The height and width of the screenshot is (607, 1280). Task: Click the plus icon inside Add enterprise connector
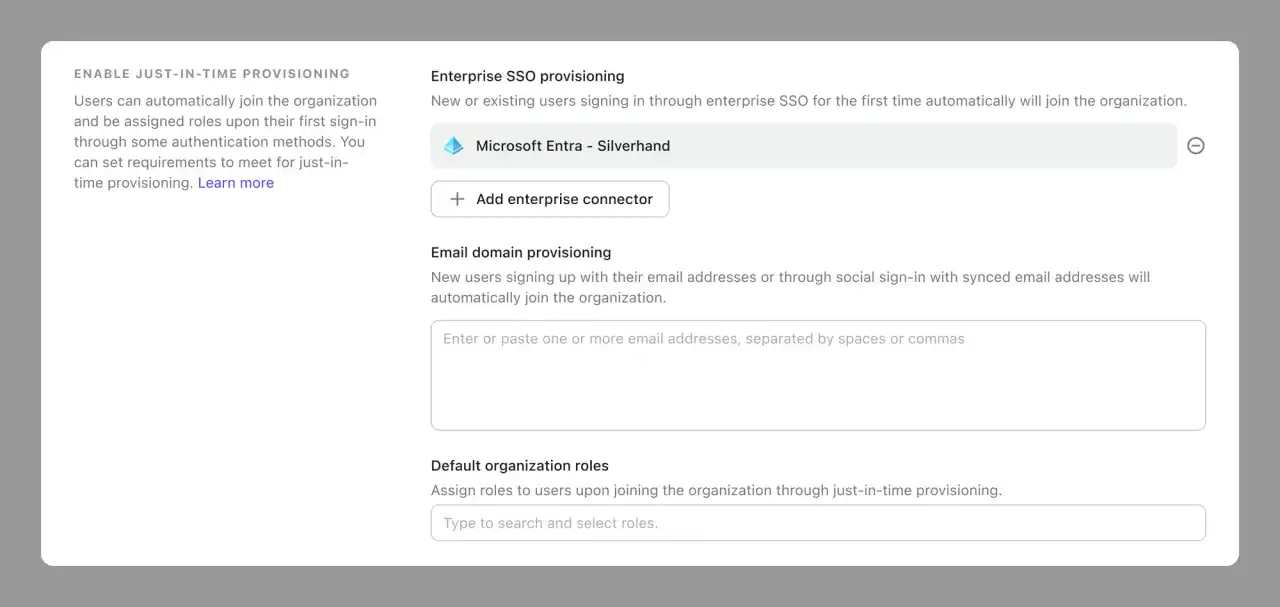456,199
